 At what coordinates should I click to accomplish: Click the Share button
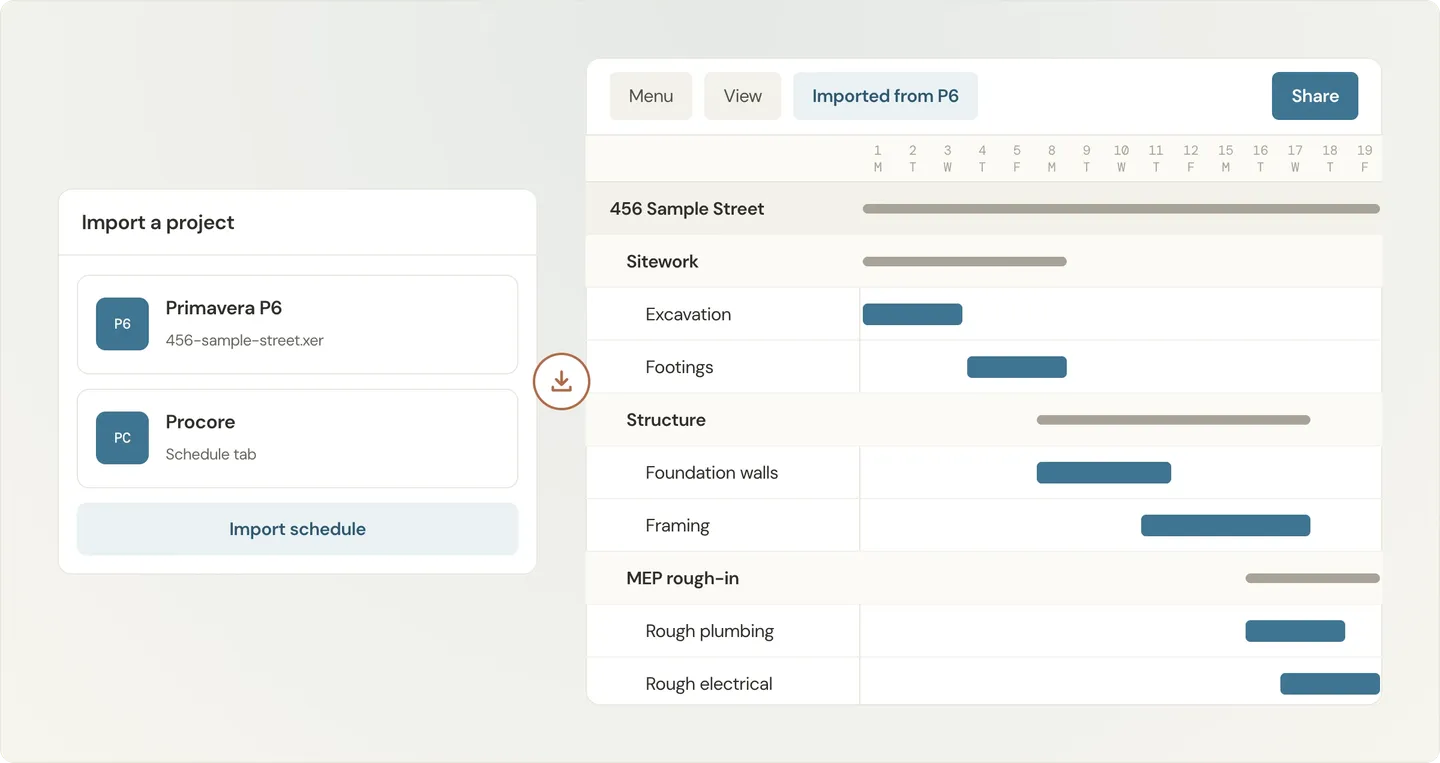click(1315, 96)
